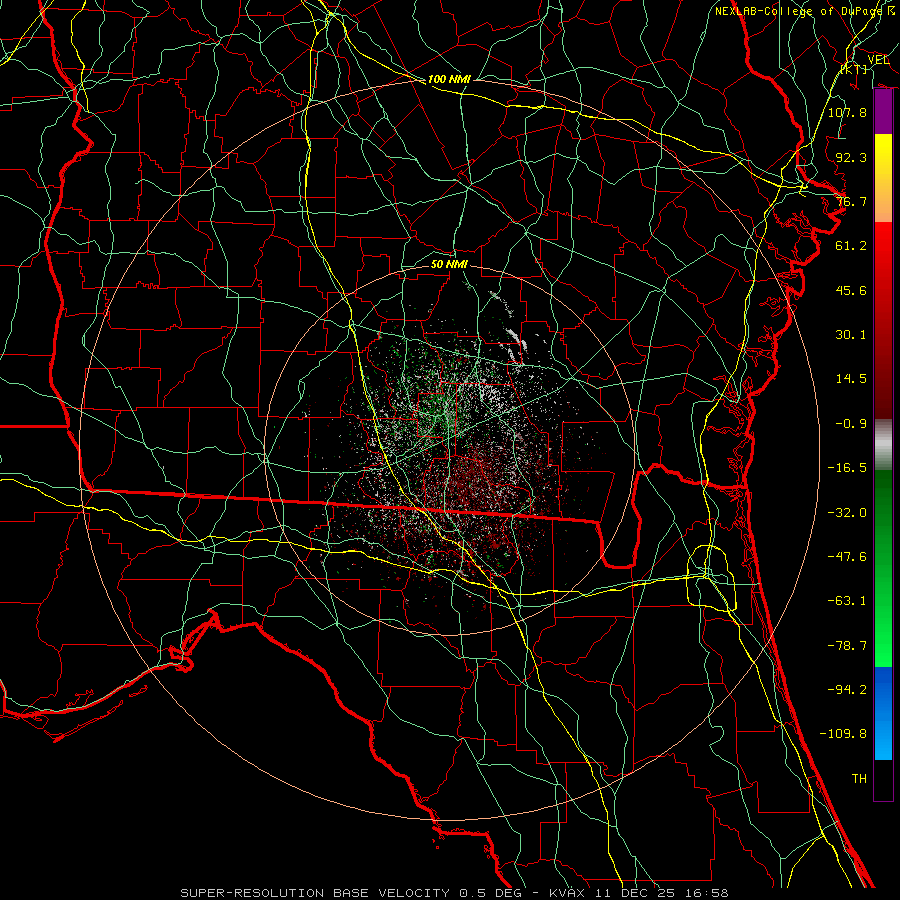The height and width of the screenshot is (900, 900).
Task: Click the 50 NMI range ring label
Action: [449, 264]
